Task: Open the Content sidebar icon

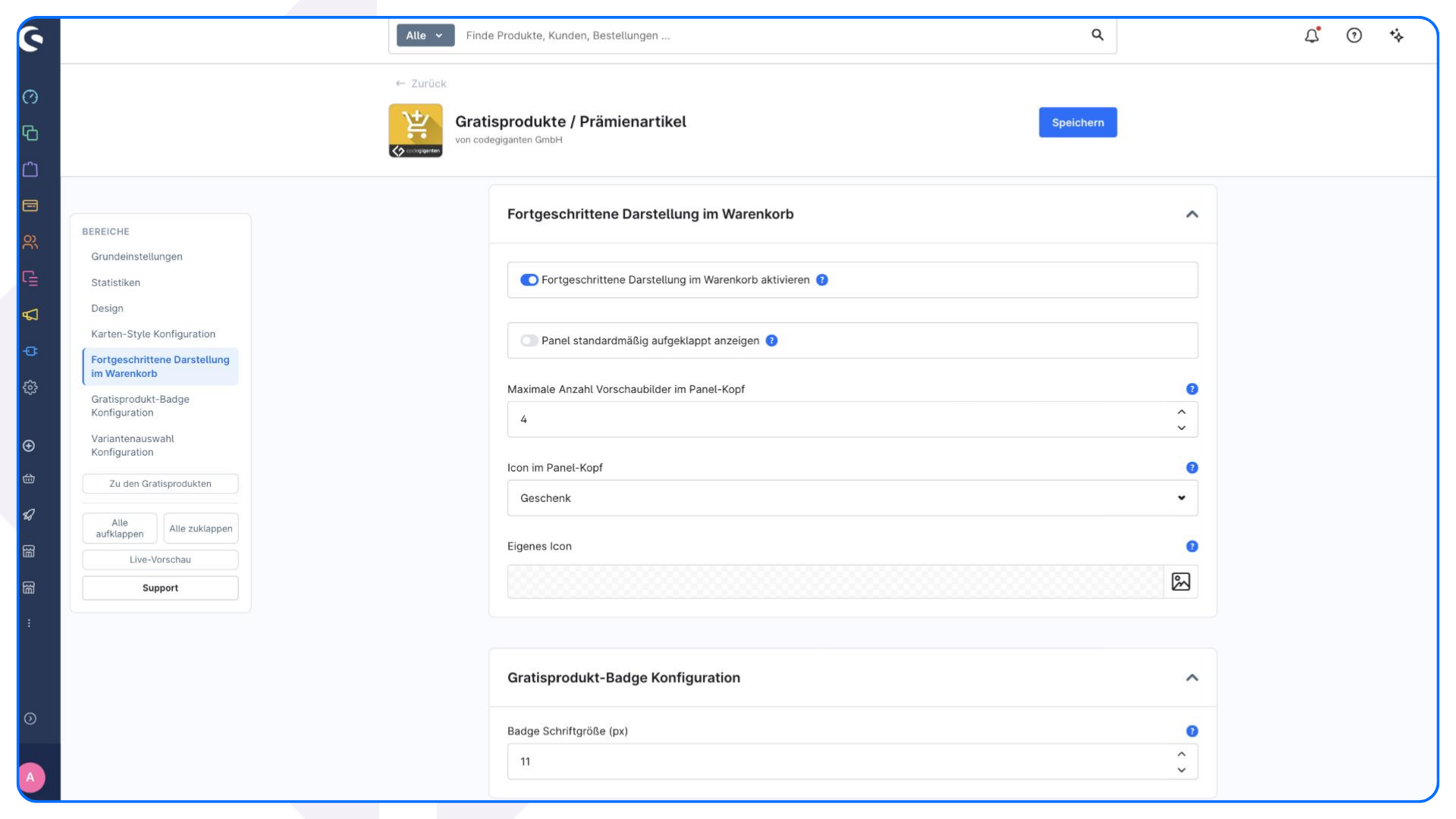Action: click(30, 278)
